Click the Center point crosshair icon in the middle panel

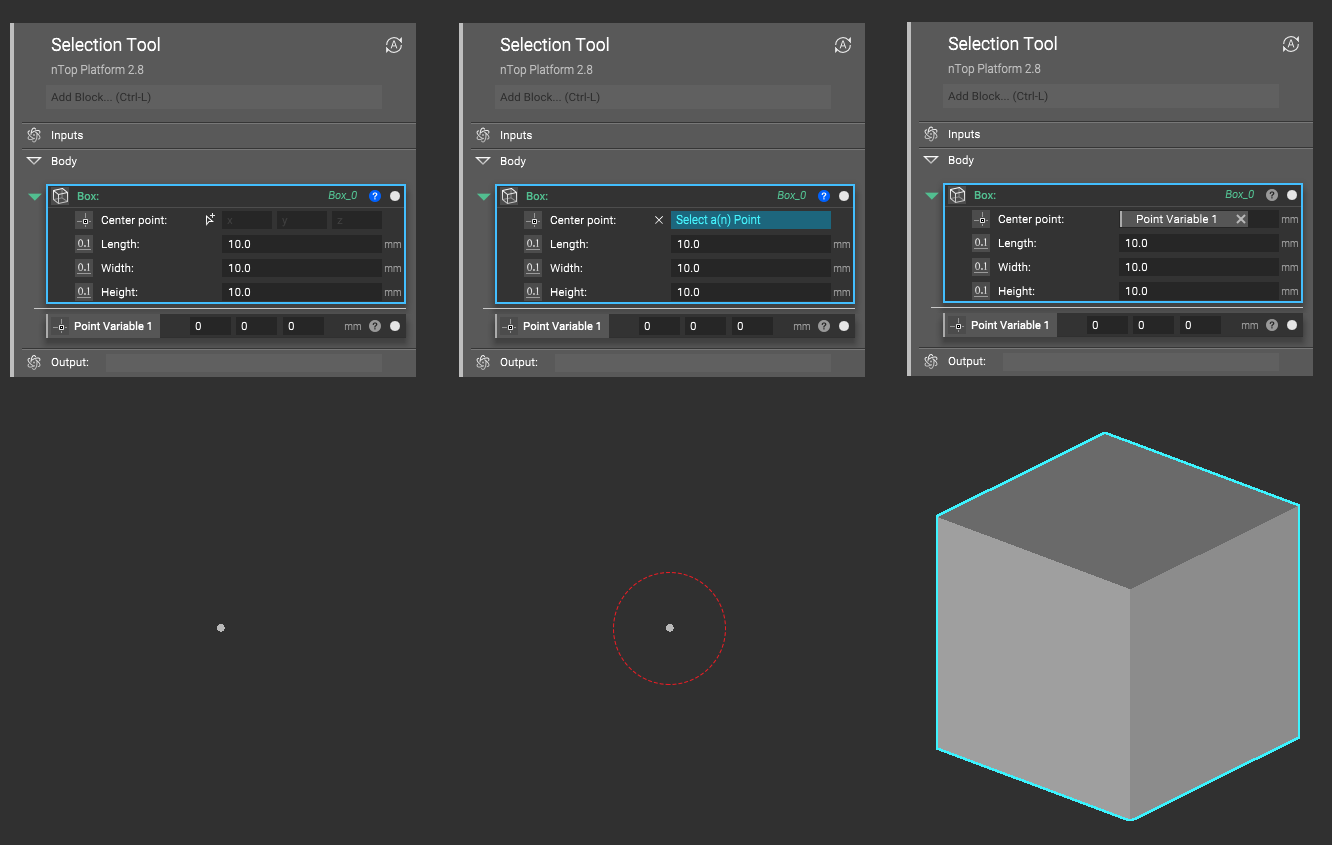[533, 220]
